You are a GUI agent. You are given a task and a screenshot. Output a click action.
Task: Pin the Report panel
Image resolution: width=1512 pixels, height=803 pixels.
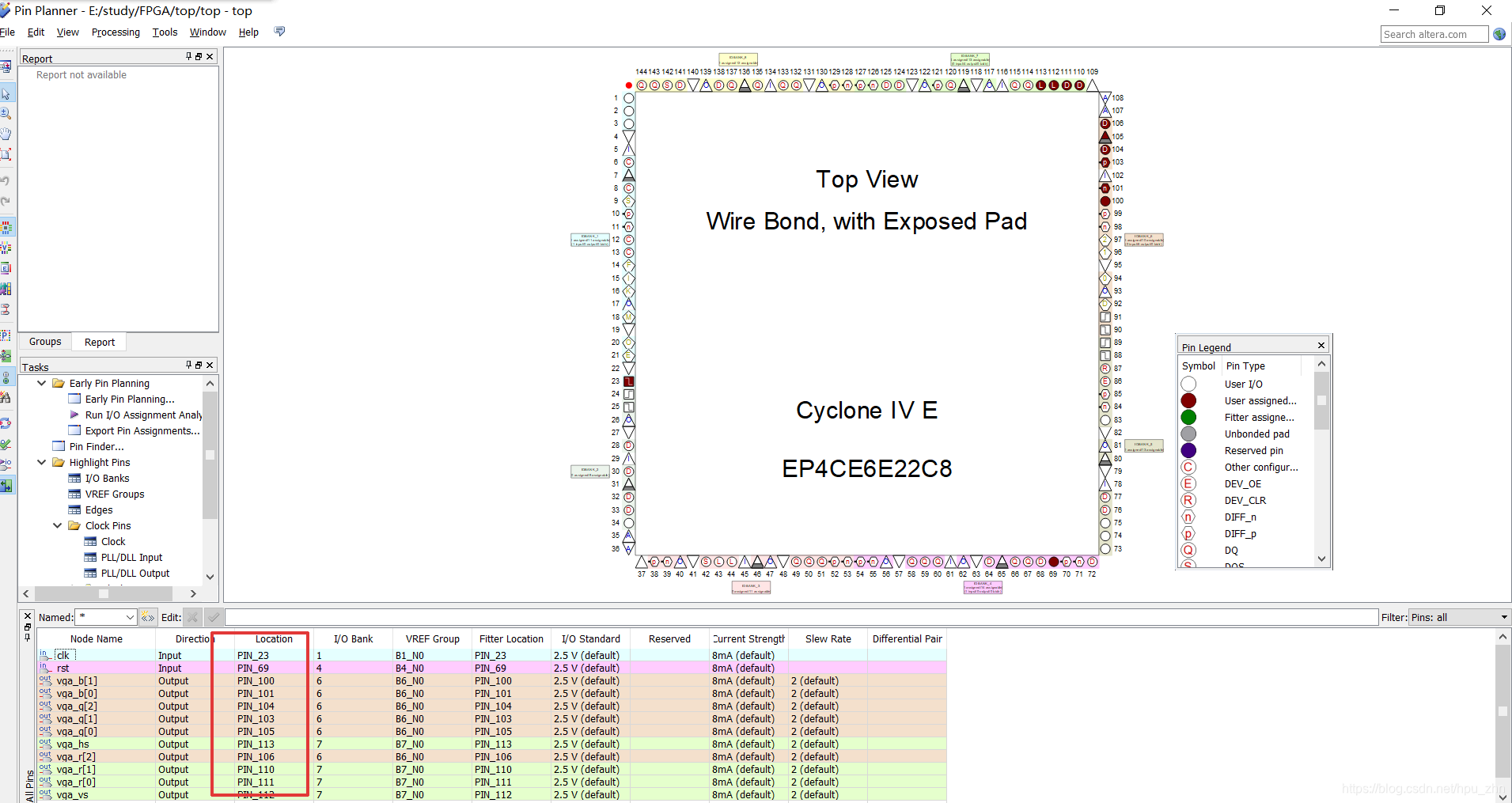tap(188, 56)
